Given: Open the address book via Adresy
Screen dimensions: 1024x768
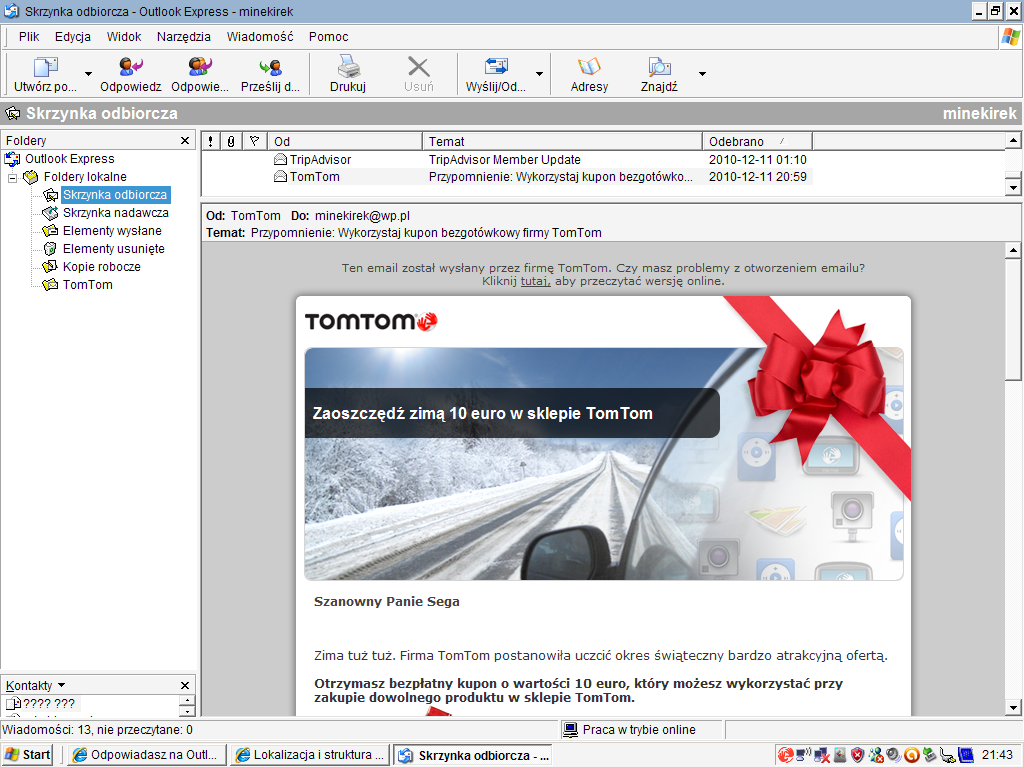Looking at the screenshot, I should [x=589, y=74].
